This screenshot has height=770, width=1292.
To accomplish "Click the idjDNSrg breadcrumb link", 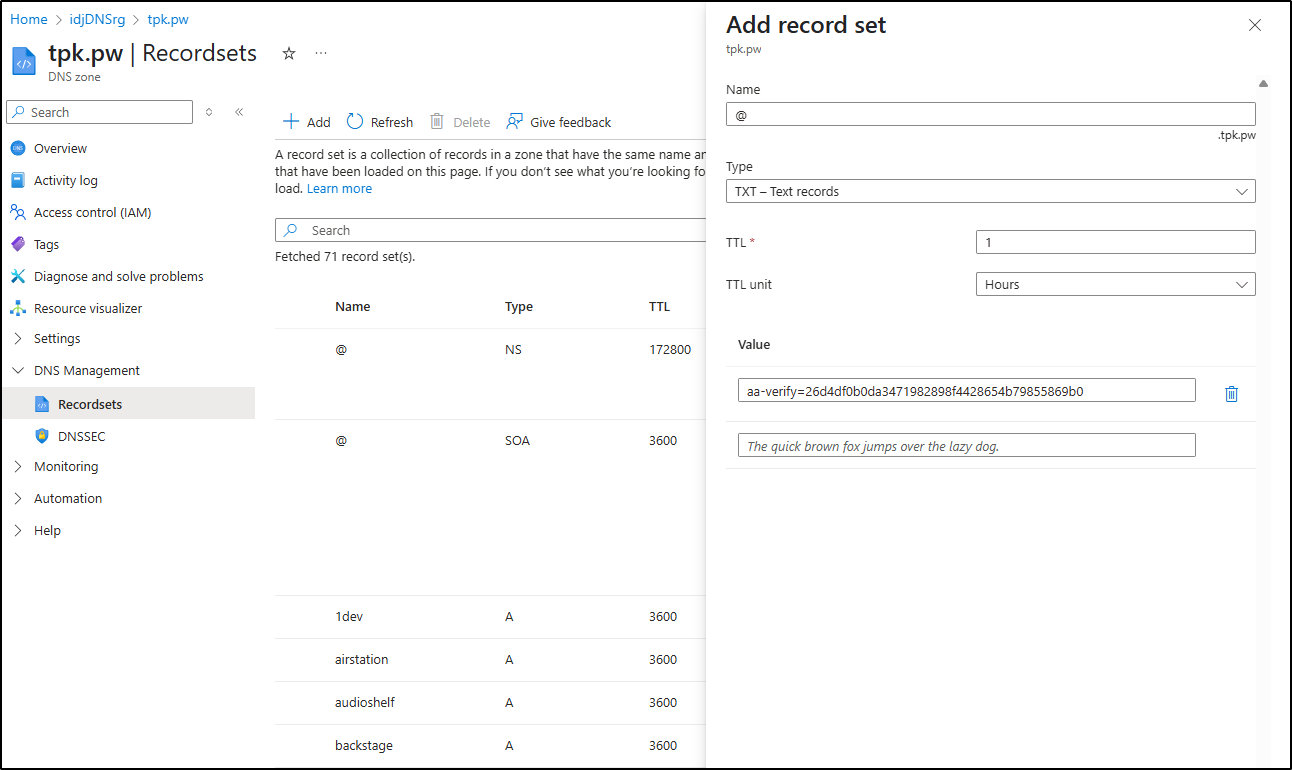I will click(x=97, y=19).
